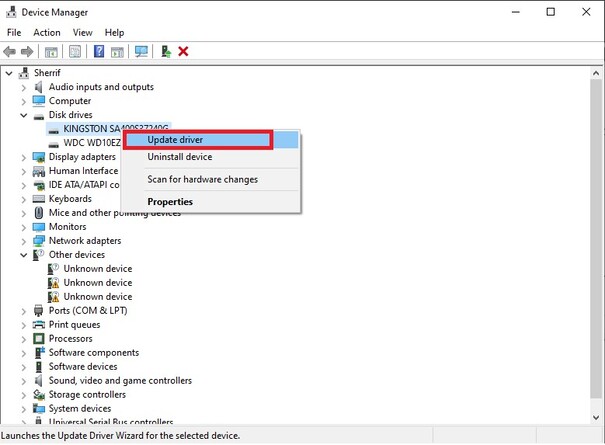Open the File menu
605x445 pixels.
click(x=14, y=32)
